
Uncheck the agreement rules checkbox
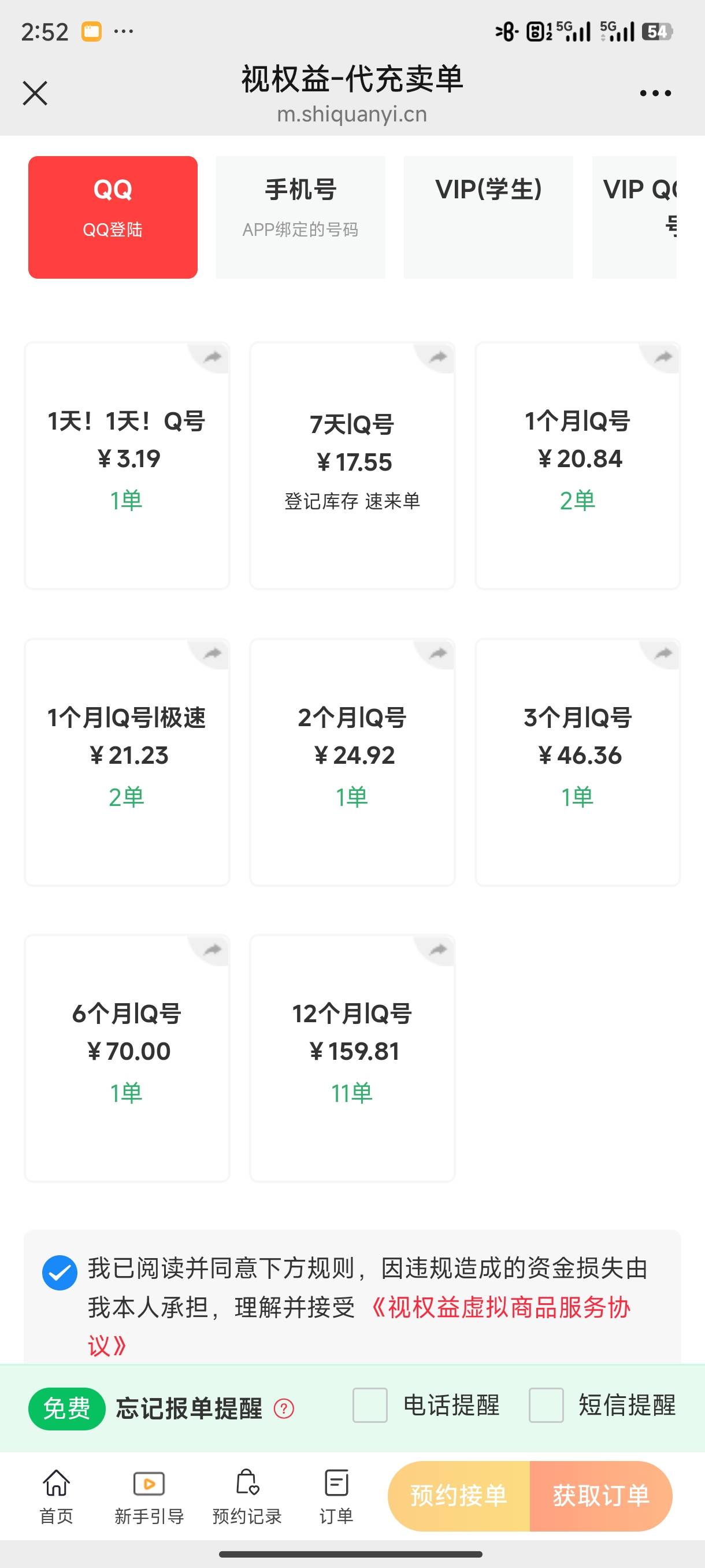point(60,1272)
